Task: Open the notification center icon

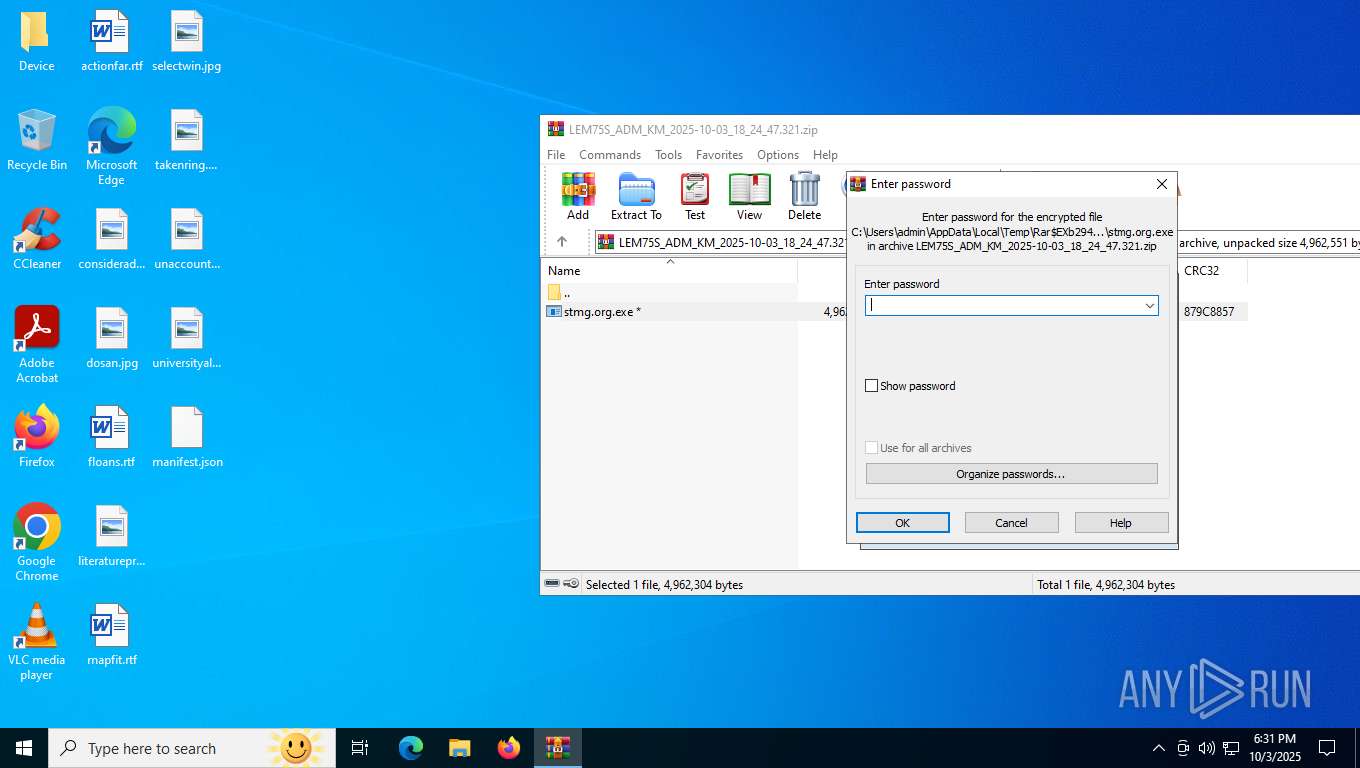Action: click(x=1327, y=748)
